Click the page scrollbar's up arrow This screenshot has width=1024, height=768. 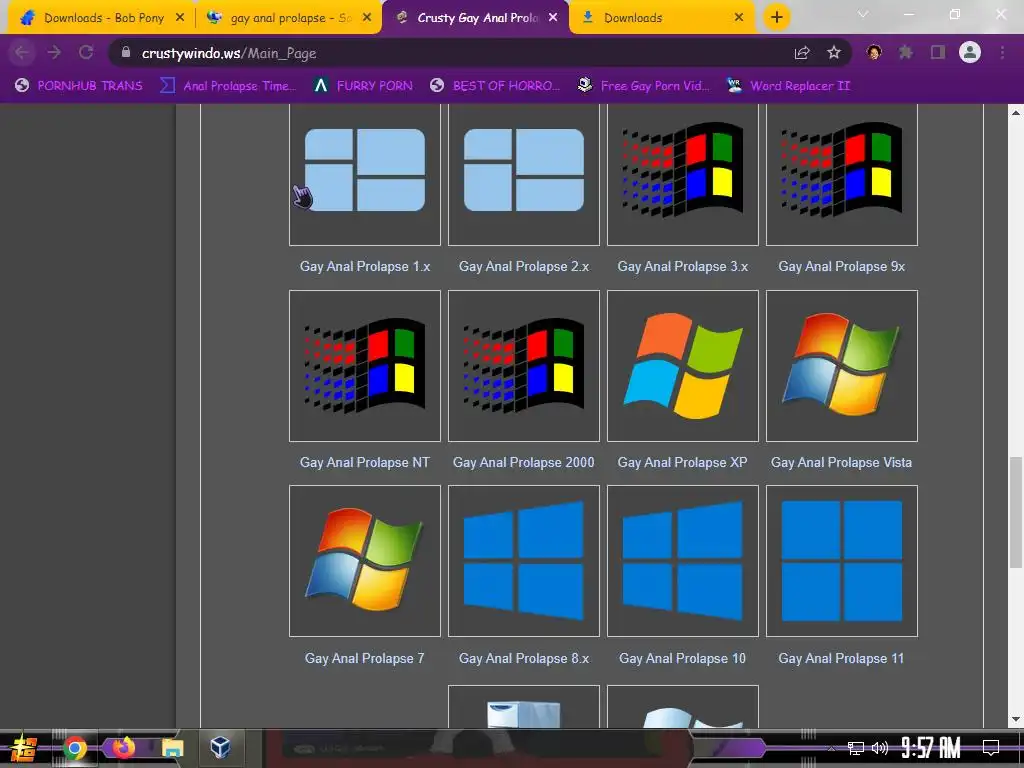point(1016,112)
